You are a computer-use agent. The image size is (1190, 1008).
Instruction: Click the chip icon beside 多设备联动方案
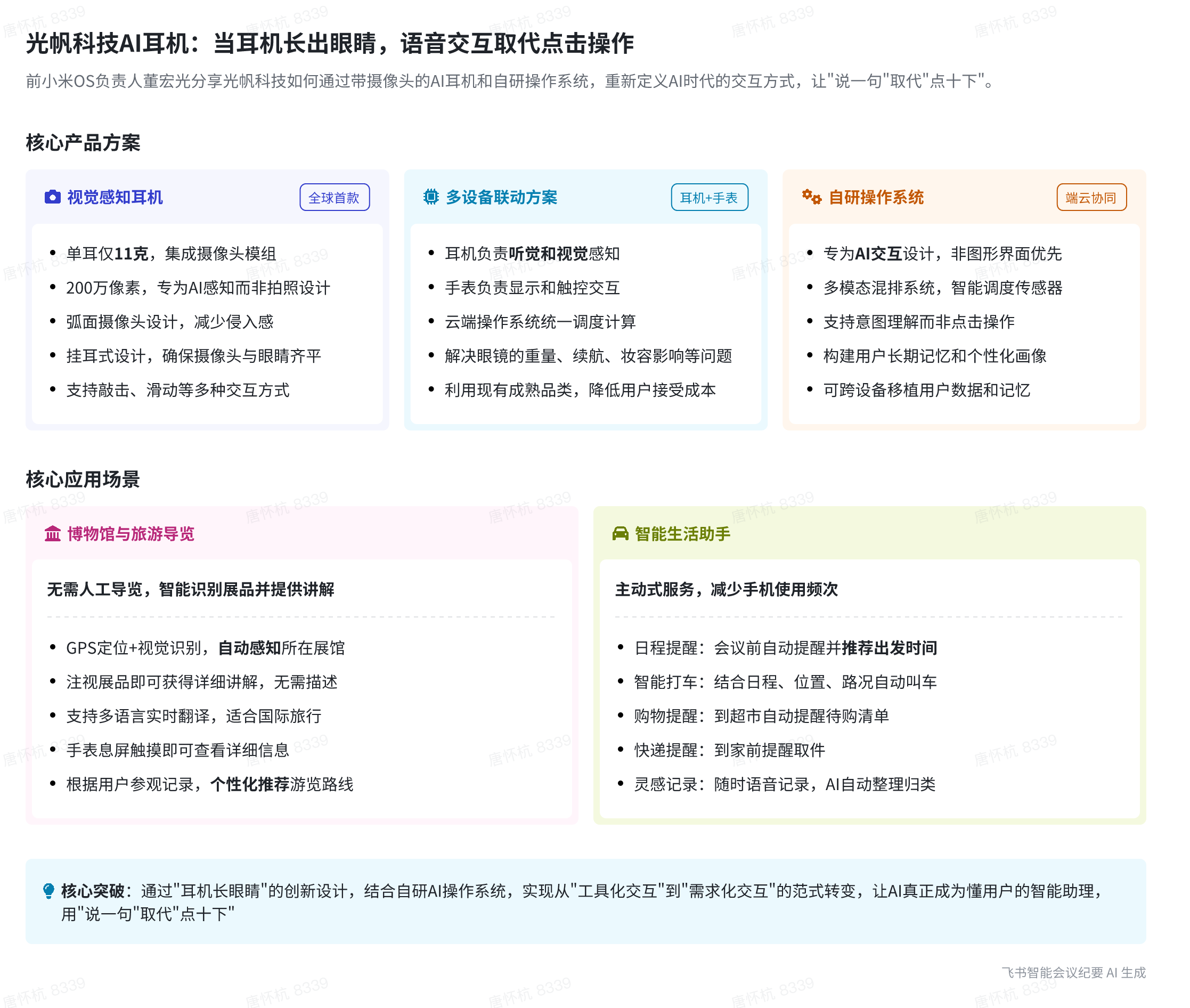click(x=431, y=197)
